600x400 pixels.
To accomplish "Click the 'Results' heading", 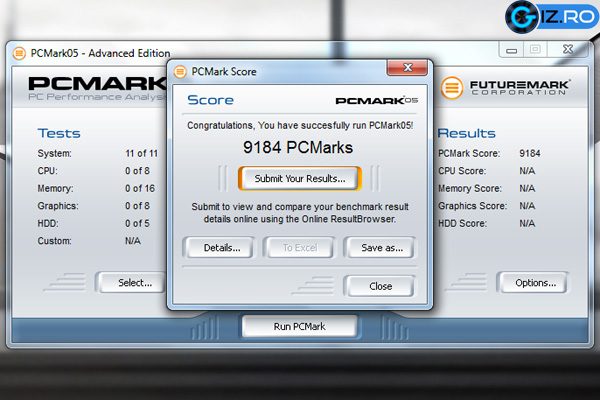I will (x=466, y=133).
